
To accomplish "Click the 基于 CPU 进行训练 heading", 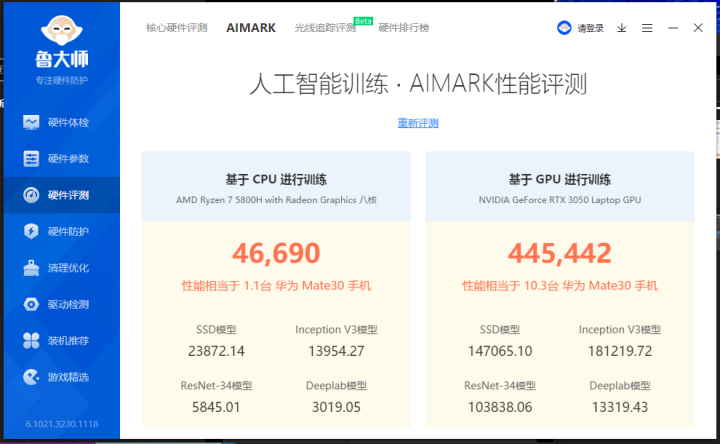I will 276,180.
